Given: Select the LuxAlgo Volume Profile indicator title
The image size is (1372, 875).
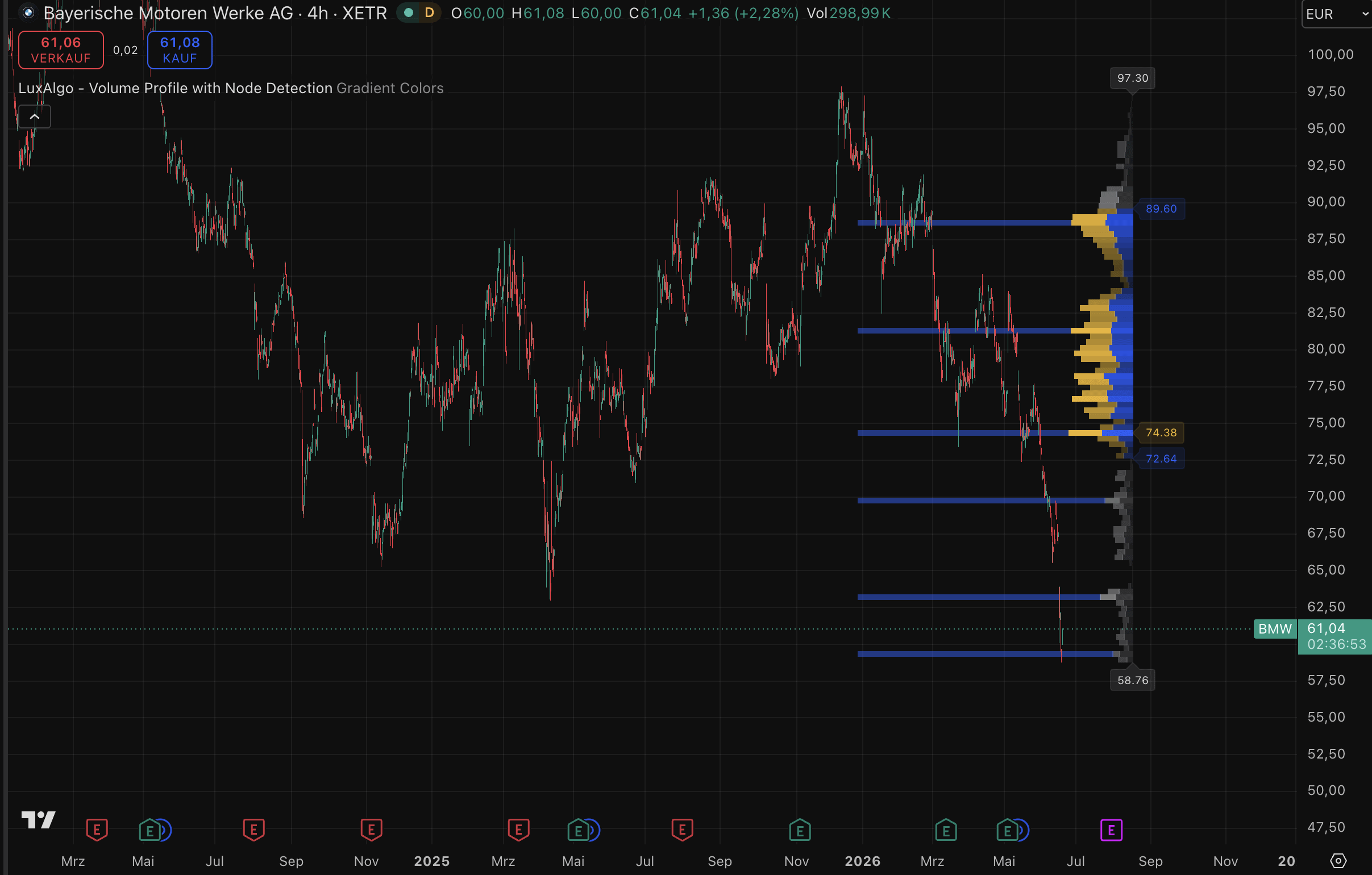Looking at the screenshot, I should 176,88.
